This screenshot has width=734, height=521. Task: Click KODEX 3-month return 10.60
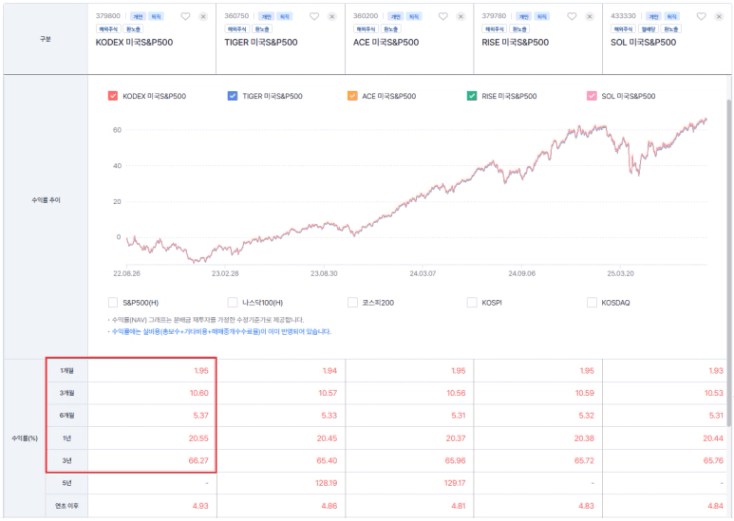click(199, 393)
